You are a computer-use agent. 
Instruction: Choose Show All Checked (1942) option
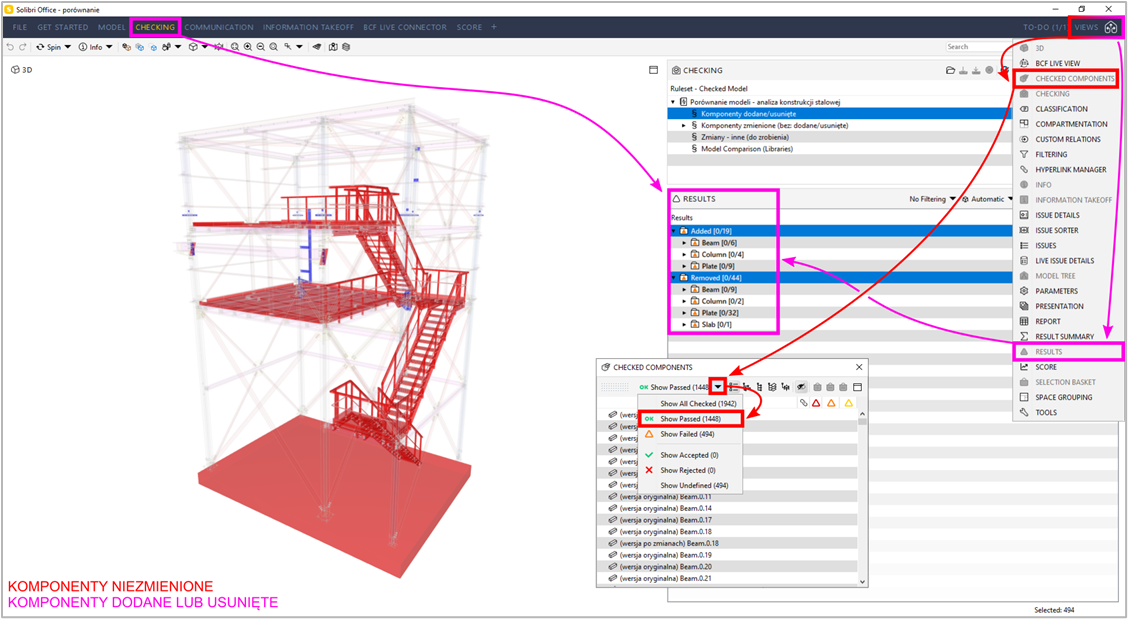pos(691,404)
